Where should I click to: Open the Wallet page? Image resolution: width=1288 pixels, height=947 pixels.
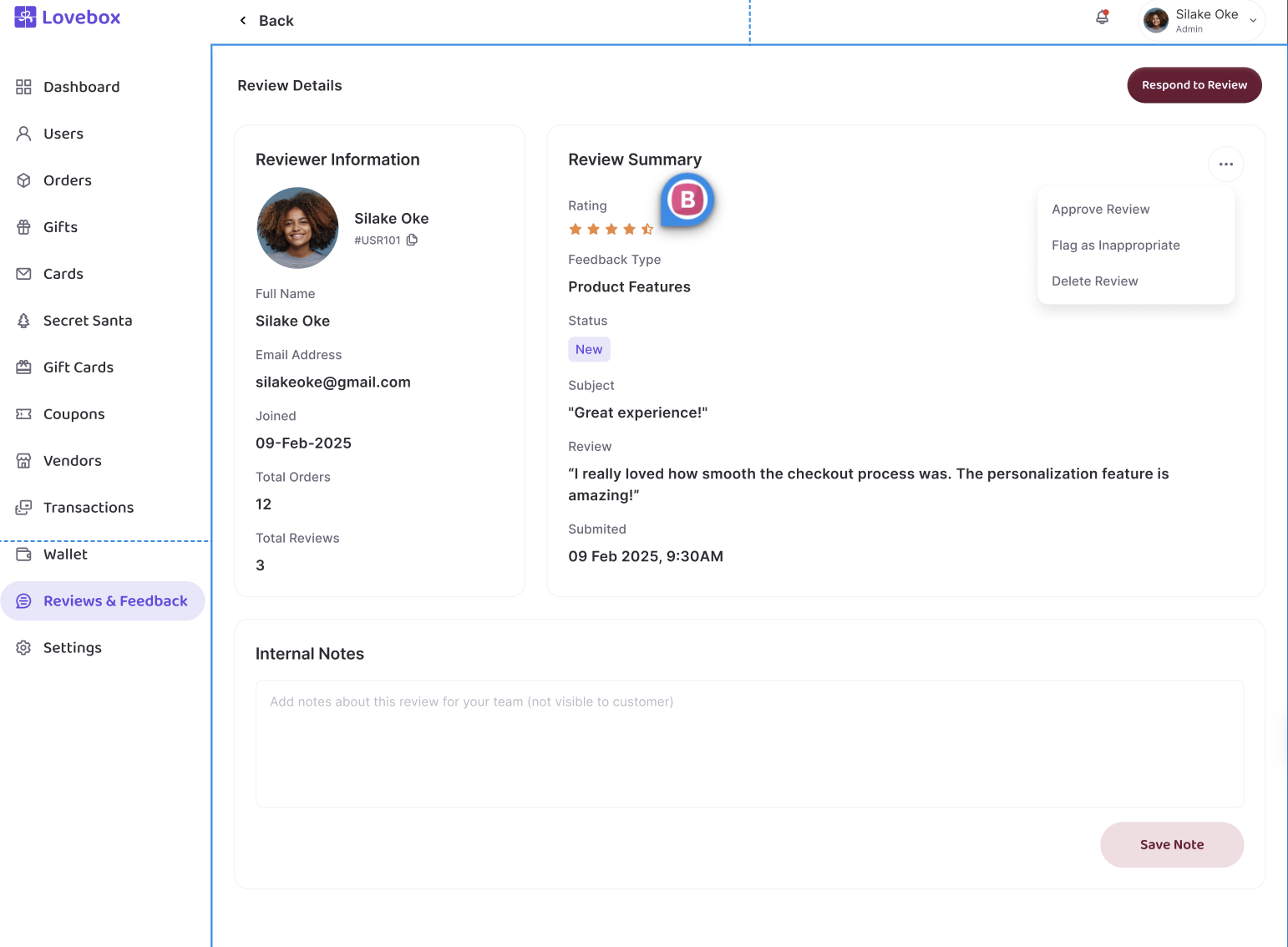65,555
